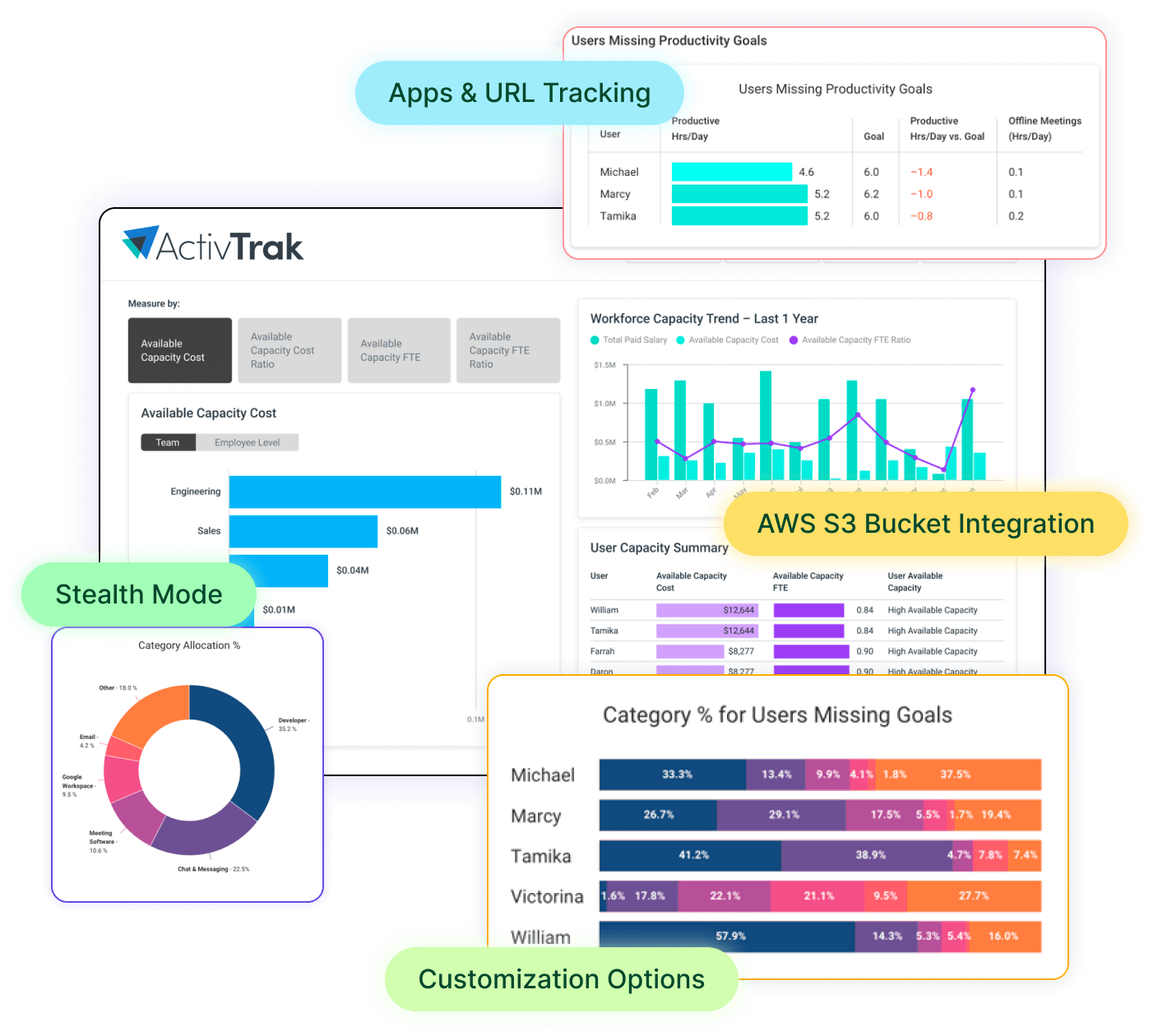Click the Meeting Software 10.6% label
The image size is (1153, 1036).
[103, 842]
